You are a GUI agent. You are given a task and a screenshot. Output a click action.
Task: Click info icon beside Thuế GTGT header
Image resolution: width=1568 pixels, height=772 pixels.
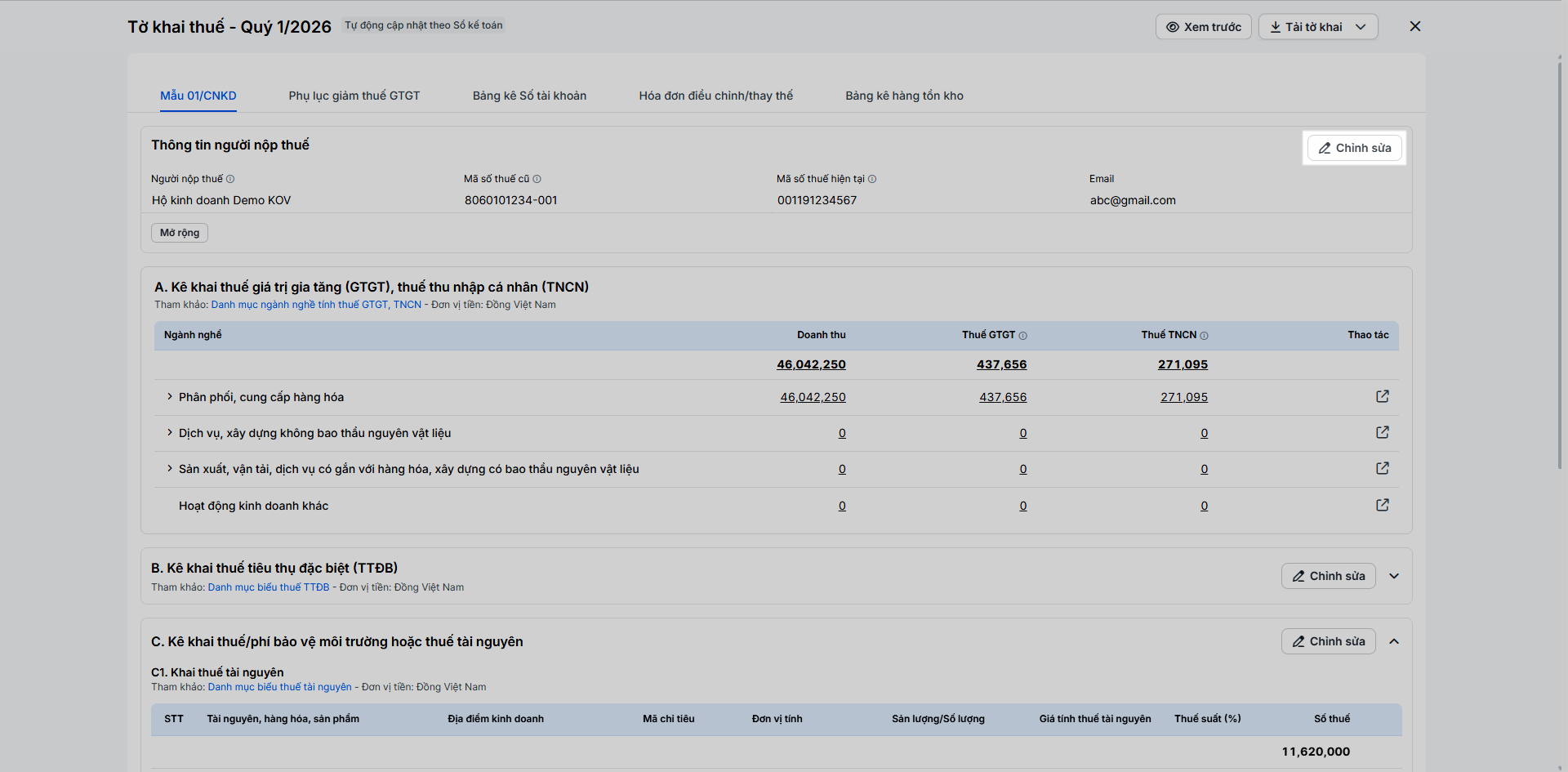pyautogui.click(x=1022, y=335)
